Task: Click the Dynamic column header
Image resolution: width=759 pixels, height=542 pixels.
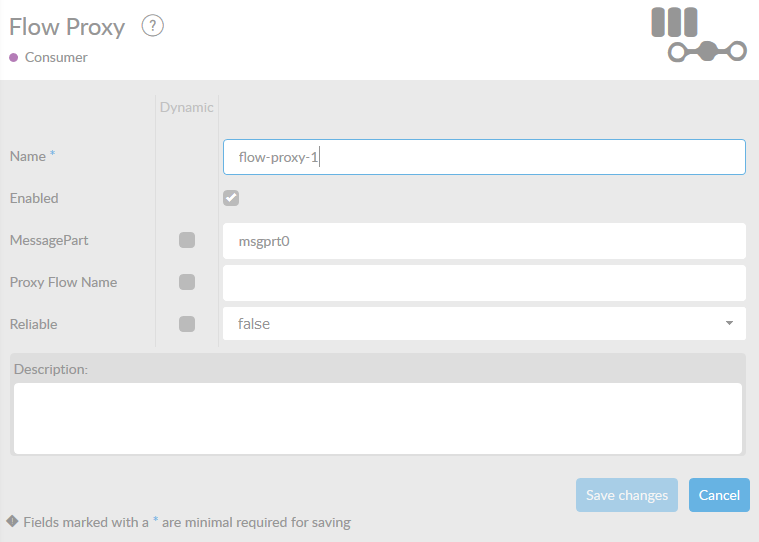Action: pyautogui.click(x=187, y=107)
